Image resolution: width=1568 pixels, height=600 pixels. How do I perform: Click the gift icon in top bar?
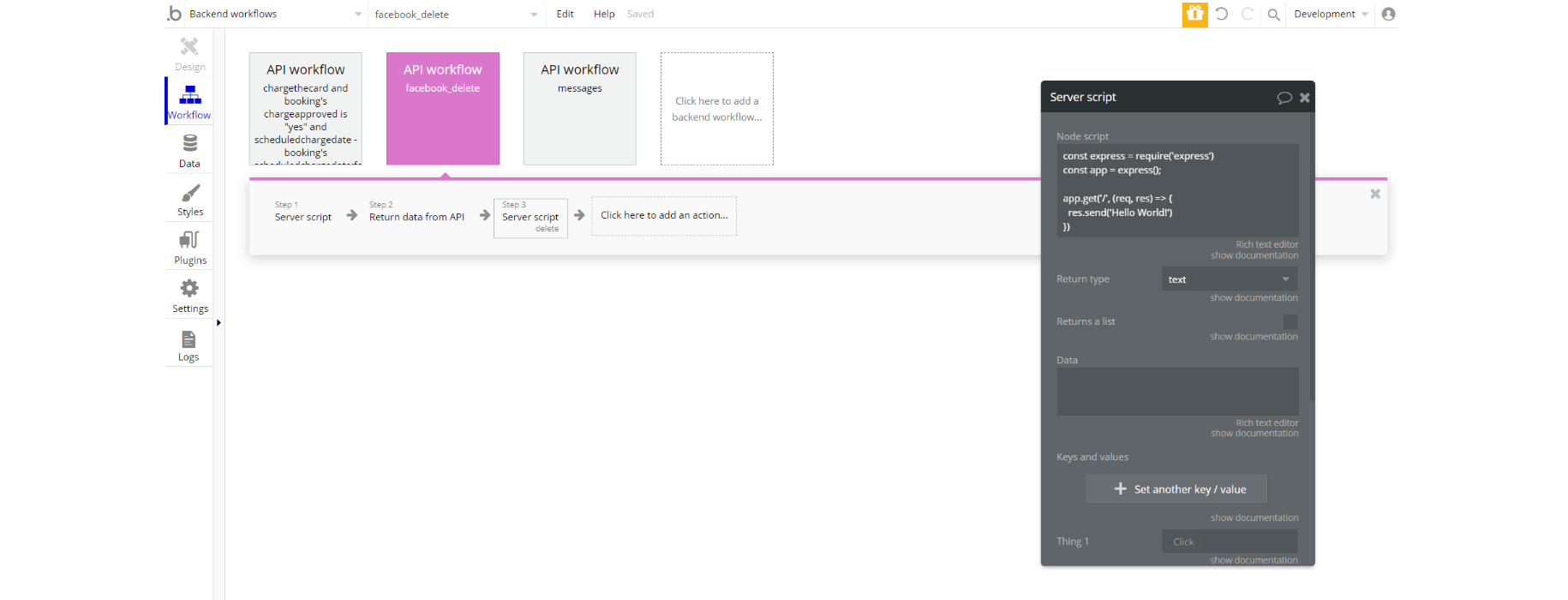coord(1194,14)
